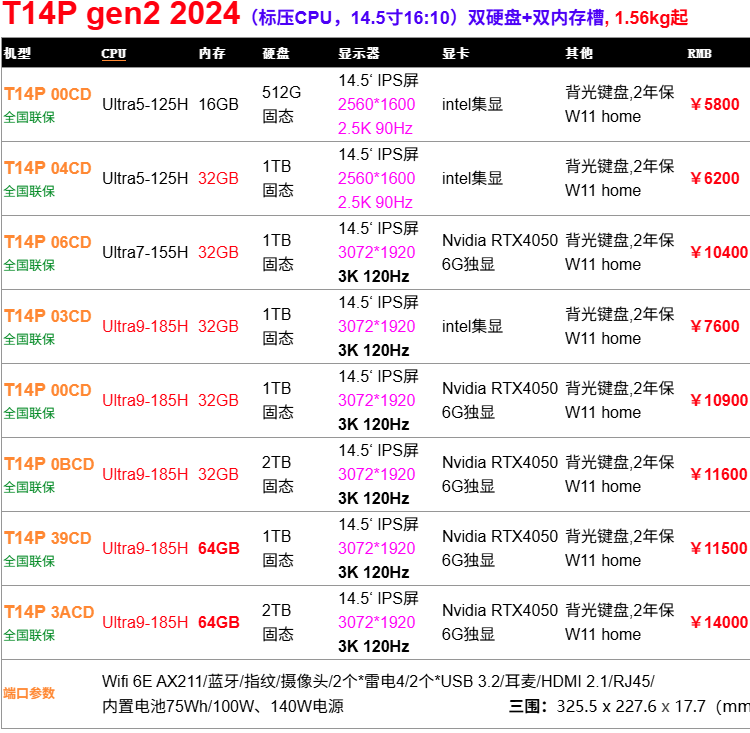Click "2560*1600" in the ¥5800 row
The height and width of the screenshot is (733, 750).
376,104
